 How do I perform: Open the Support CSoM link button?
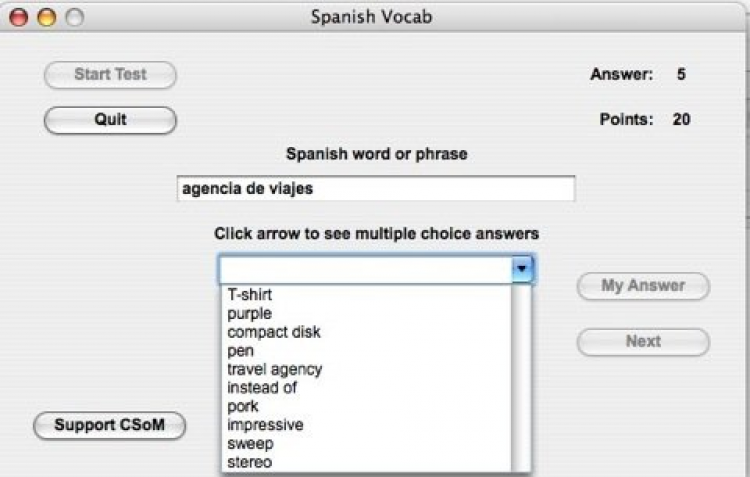coord(110,425)
